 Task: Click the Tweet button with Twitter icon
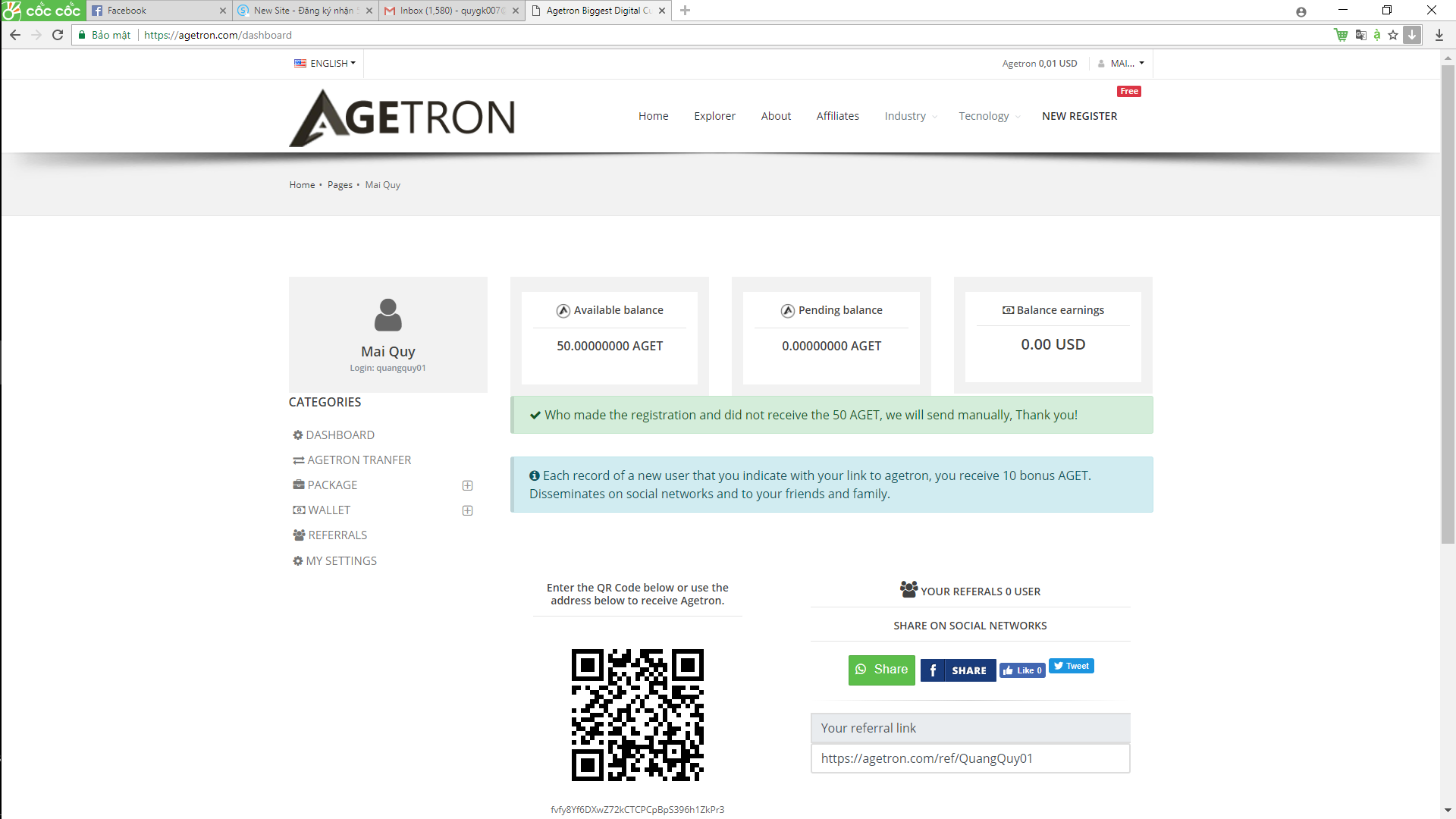pyautogui.click(x=1071, y=666)
